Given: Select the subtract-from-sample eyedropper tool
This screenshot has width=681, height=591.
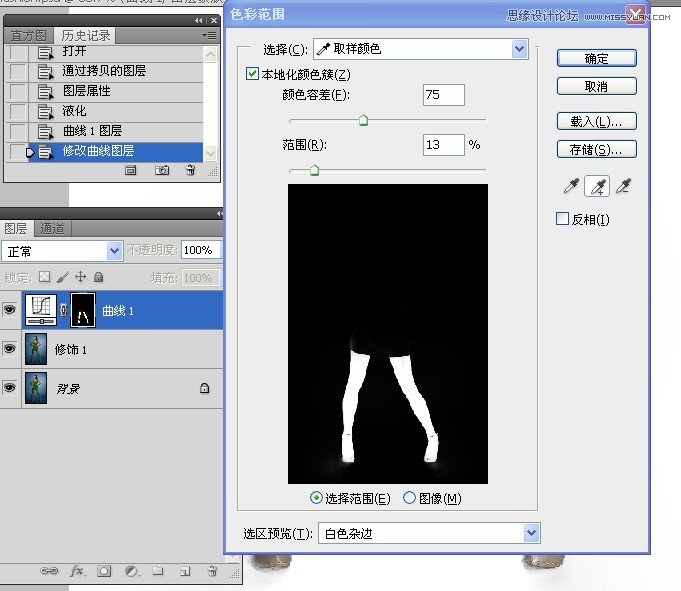Looking at the screenshot, I should (624, 186).
